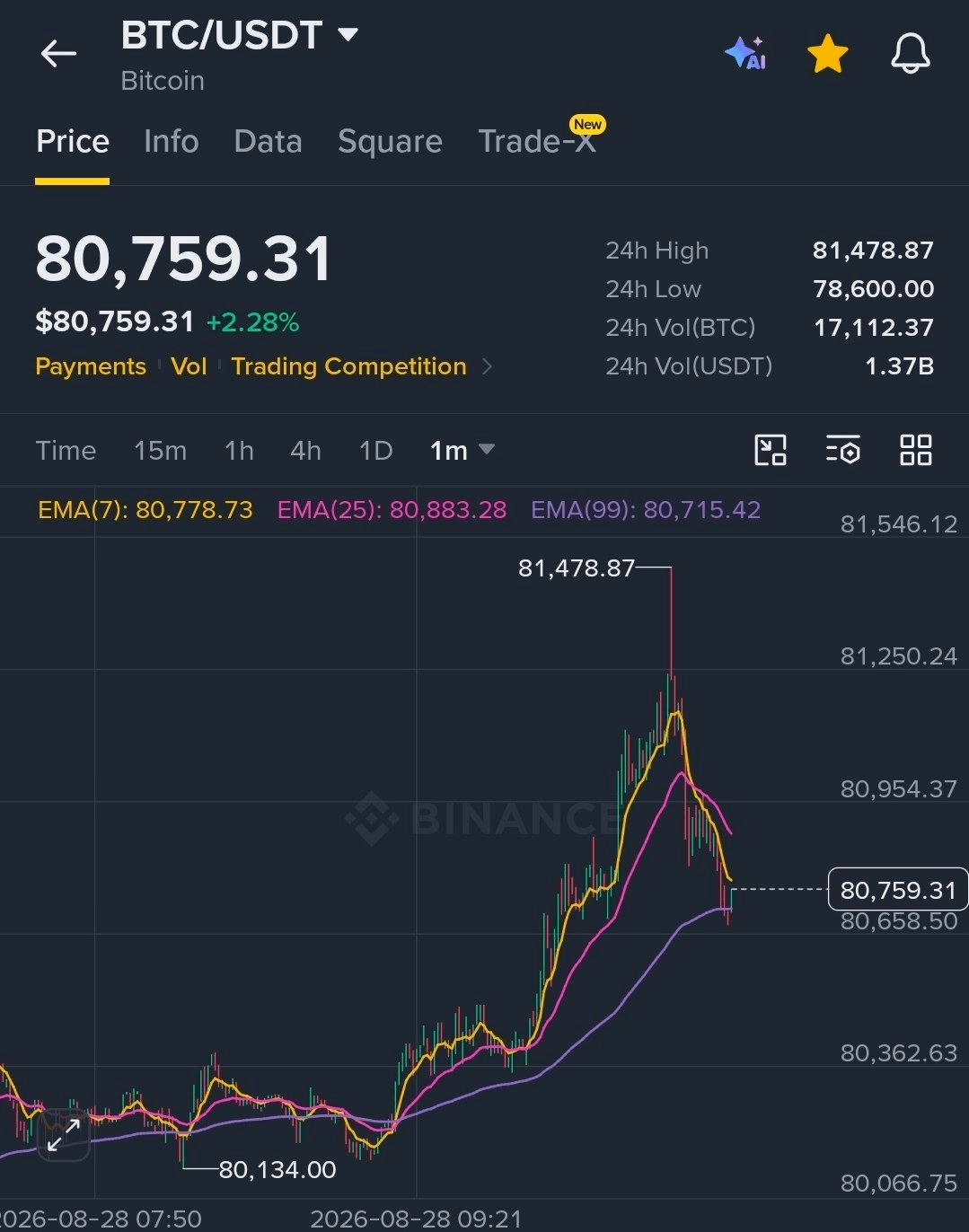Screen dimensions: 969x1232
Task: Switch to the Data tab
Action: point(268,141)
